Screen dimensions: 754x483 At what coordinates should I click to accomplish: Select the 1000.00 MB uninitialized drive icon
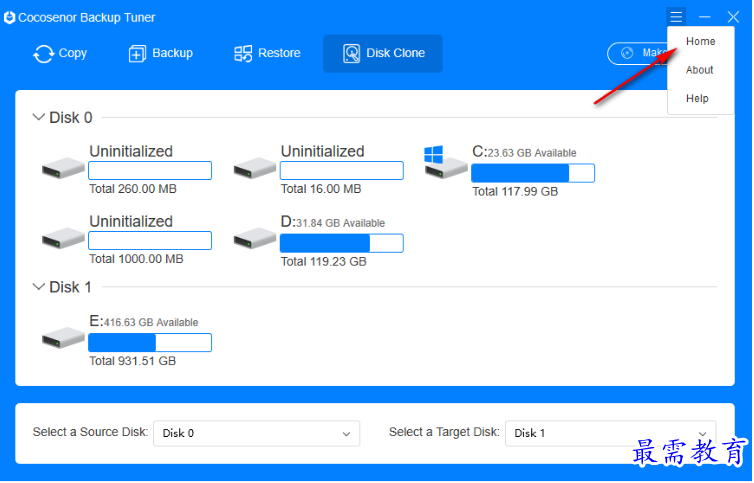point(63,239)
